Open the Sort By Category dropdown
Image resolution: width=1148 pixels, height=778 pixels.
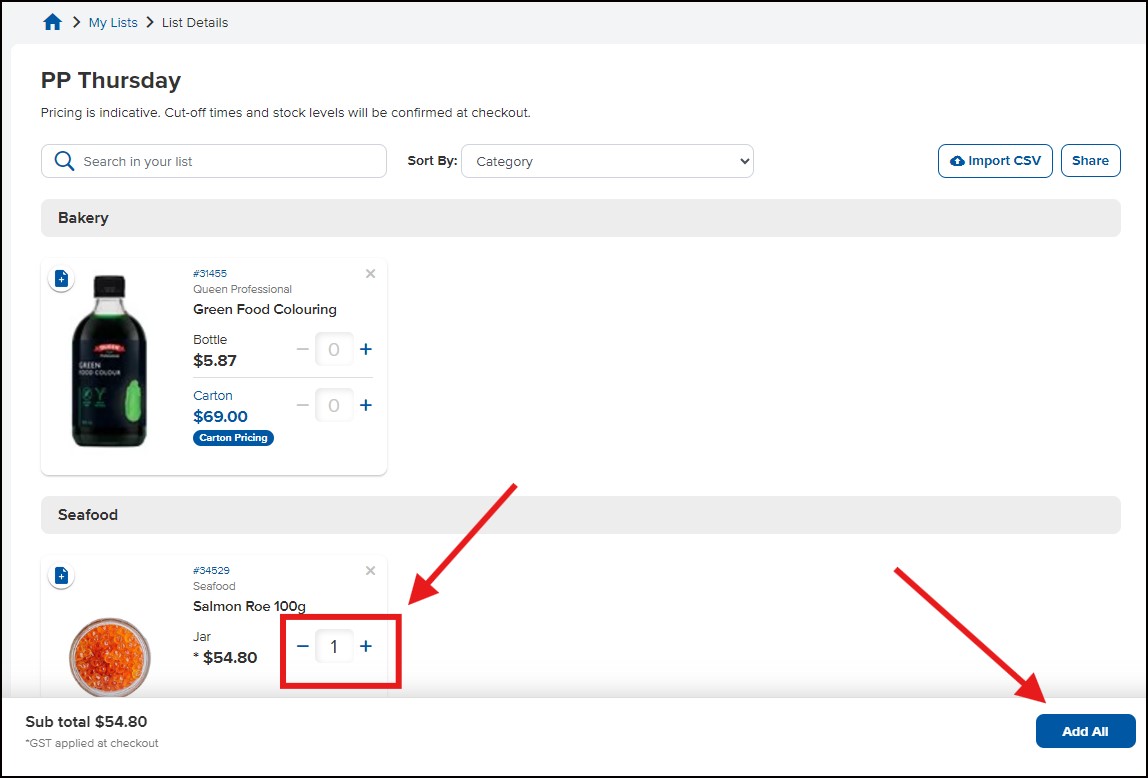click(x=607, y=161)
